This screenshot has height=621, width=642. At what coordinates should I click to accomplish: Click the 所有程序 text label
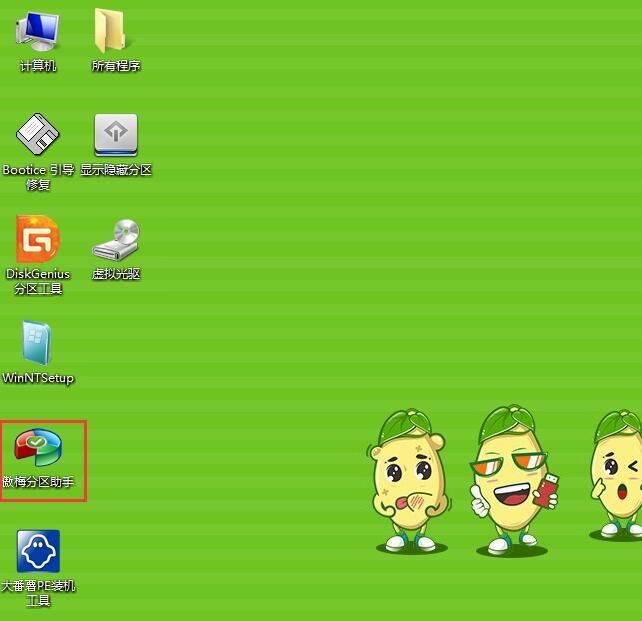click(116, 66)
